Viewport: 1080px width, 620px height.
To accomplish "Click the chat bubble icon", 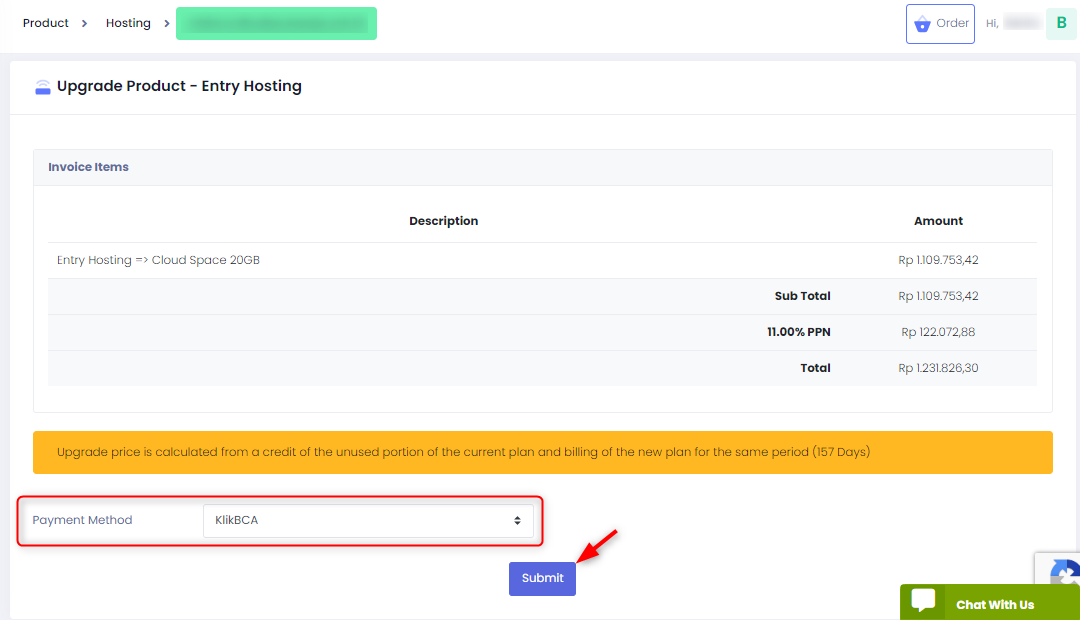I will click(923, 600).
